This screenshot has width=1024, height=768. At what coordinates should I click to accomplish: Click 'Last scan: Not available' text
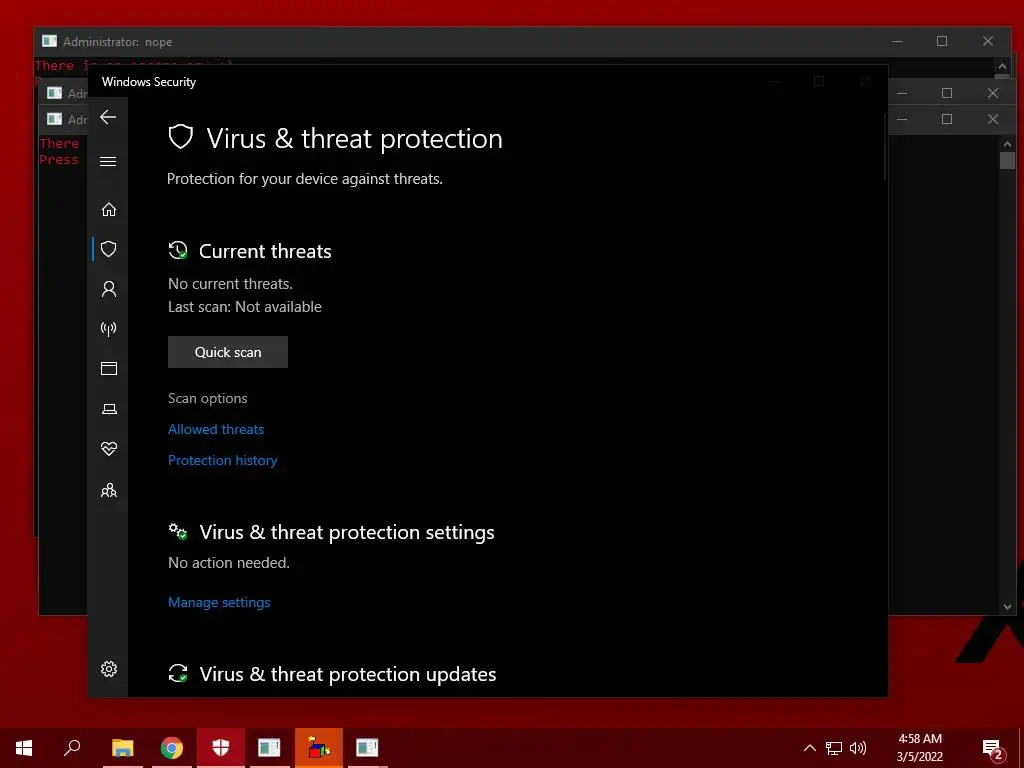[x=245, y=307]
